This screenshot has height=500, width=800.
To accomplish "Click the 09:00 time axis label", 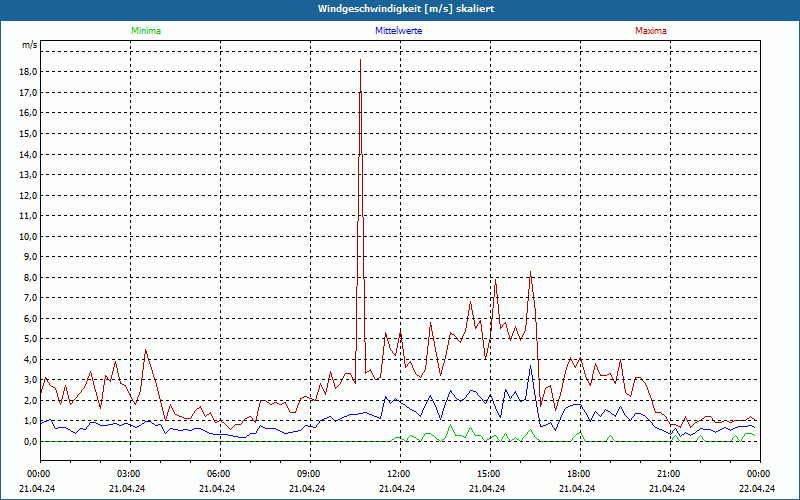I will point(310,474).
